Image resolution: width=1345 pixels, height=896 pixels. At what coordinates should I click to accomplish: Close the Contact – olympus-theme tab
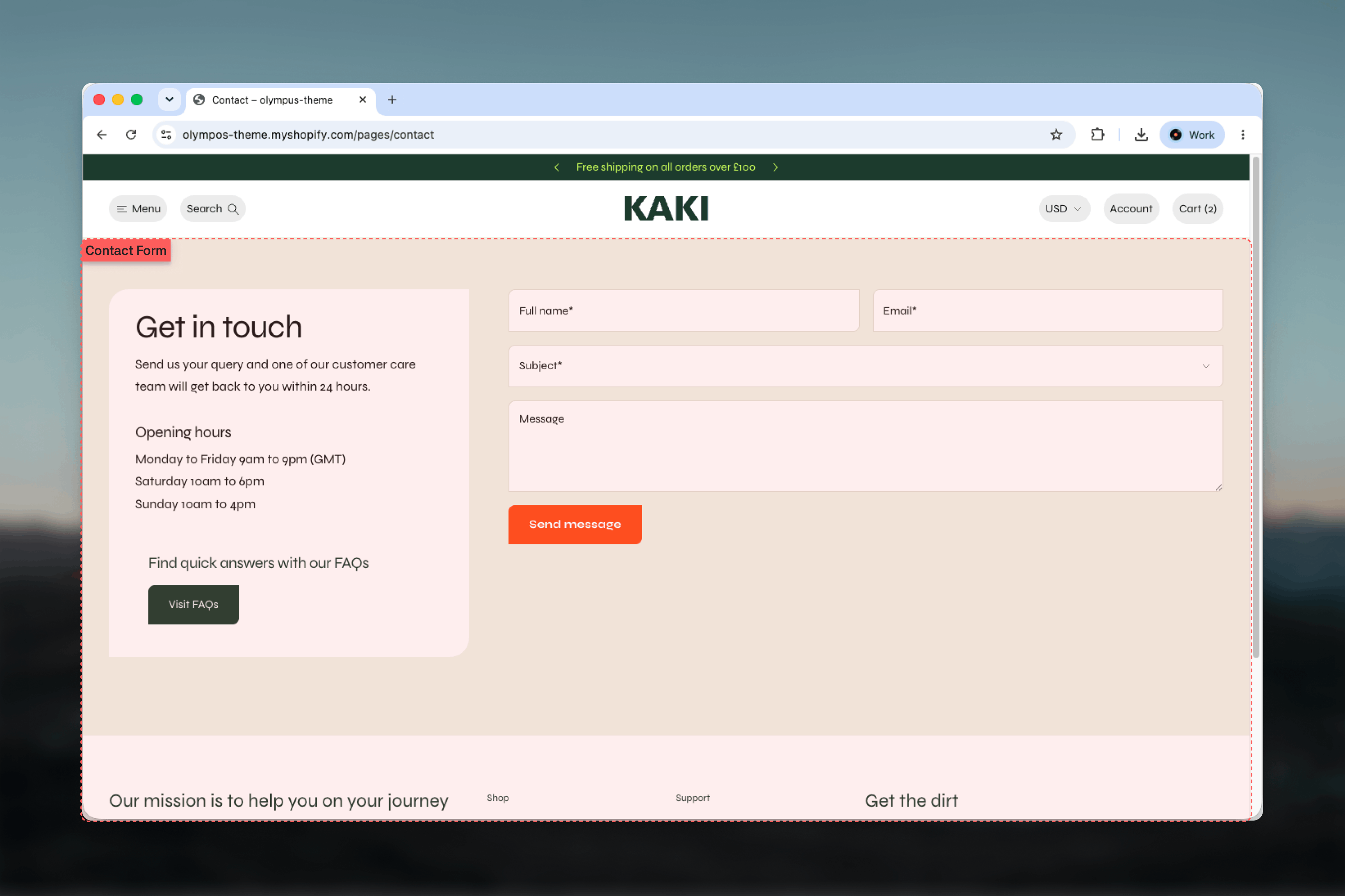362,100
